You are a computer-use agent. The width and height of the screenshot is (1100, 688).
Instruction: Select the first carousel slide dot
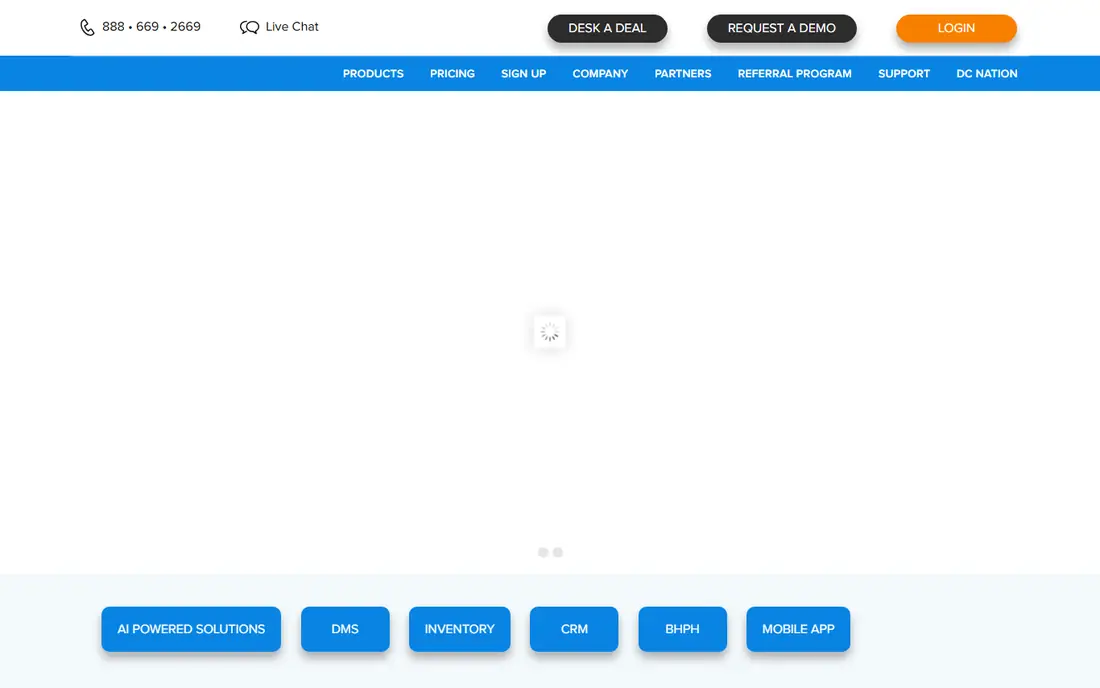coord(543,553)
